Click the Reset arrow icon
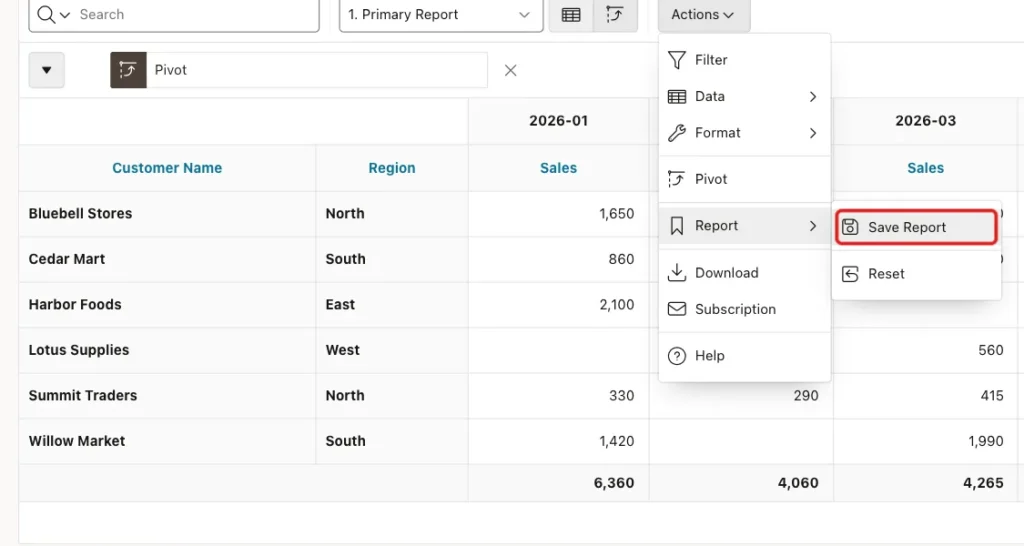The height and width of the screenshot is (546, 1024). [x=850, y=274]
